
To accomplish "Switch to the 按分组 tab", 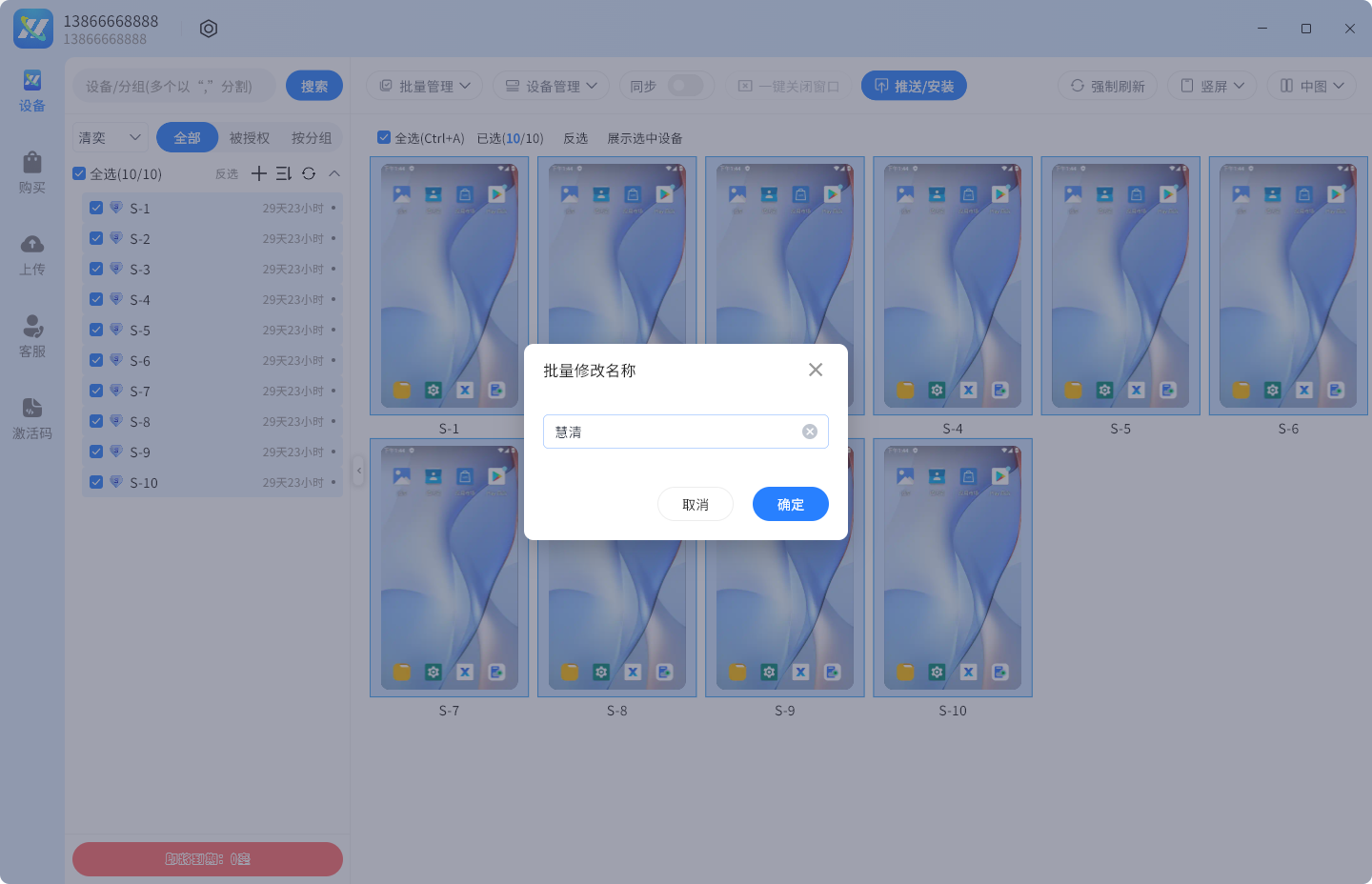I will pyautogui.click(x=312, y=137).
